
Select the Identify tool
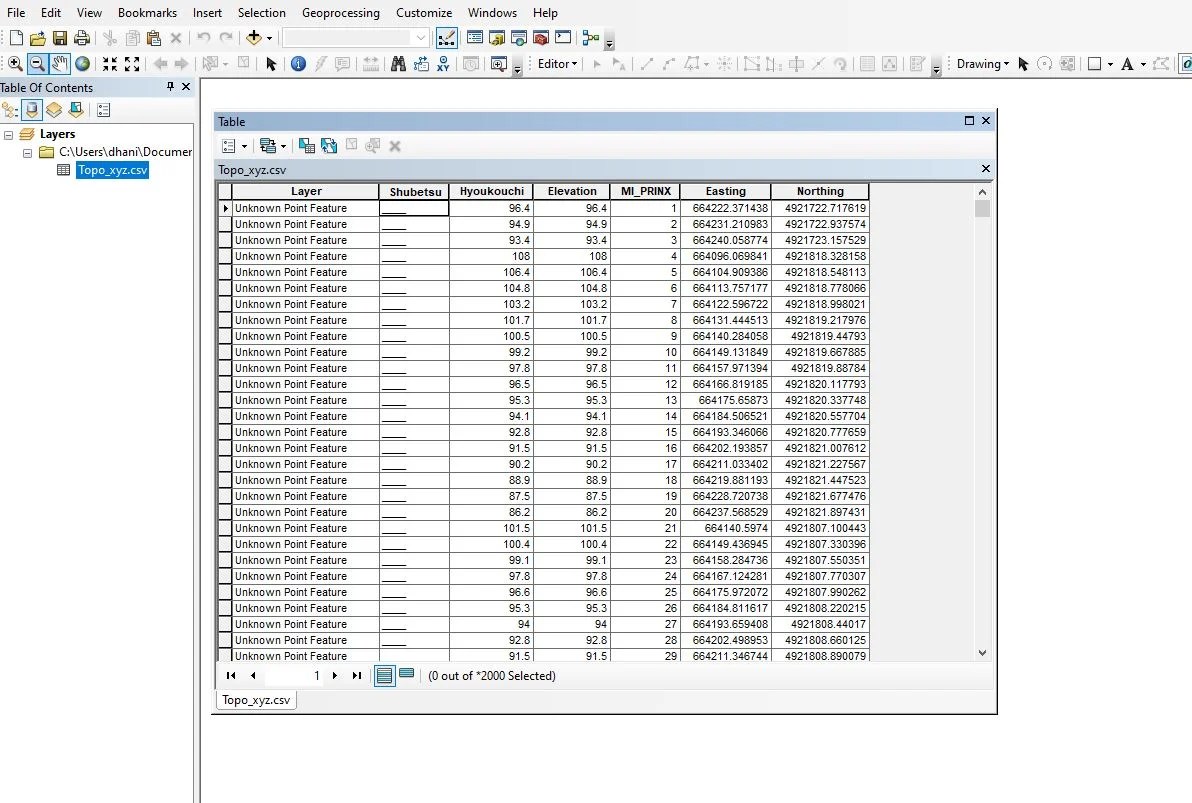[x=298, y=63]
